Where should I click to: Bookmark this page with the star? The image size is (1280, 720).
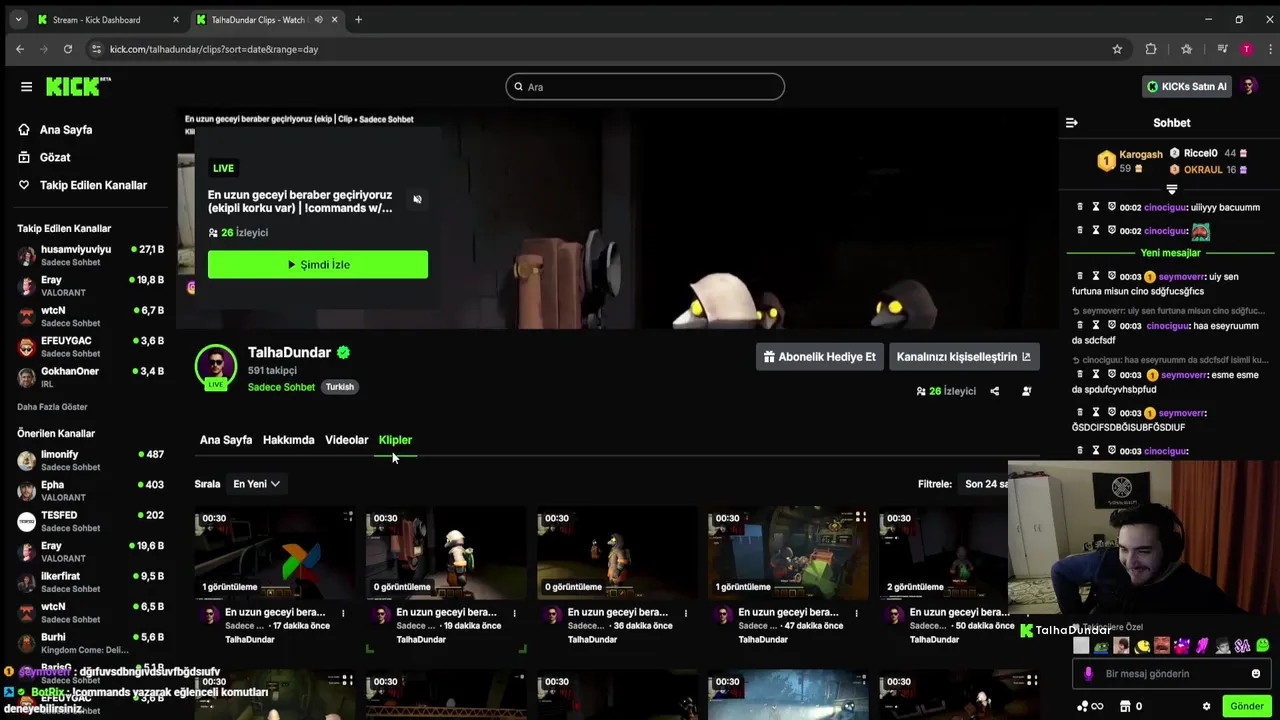(x=1117, y=49)
